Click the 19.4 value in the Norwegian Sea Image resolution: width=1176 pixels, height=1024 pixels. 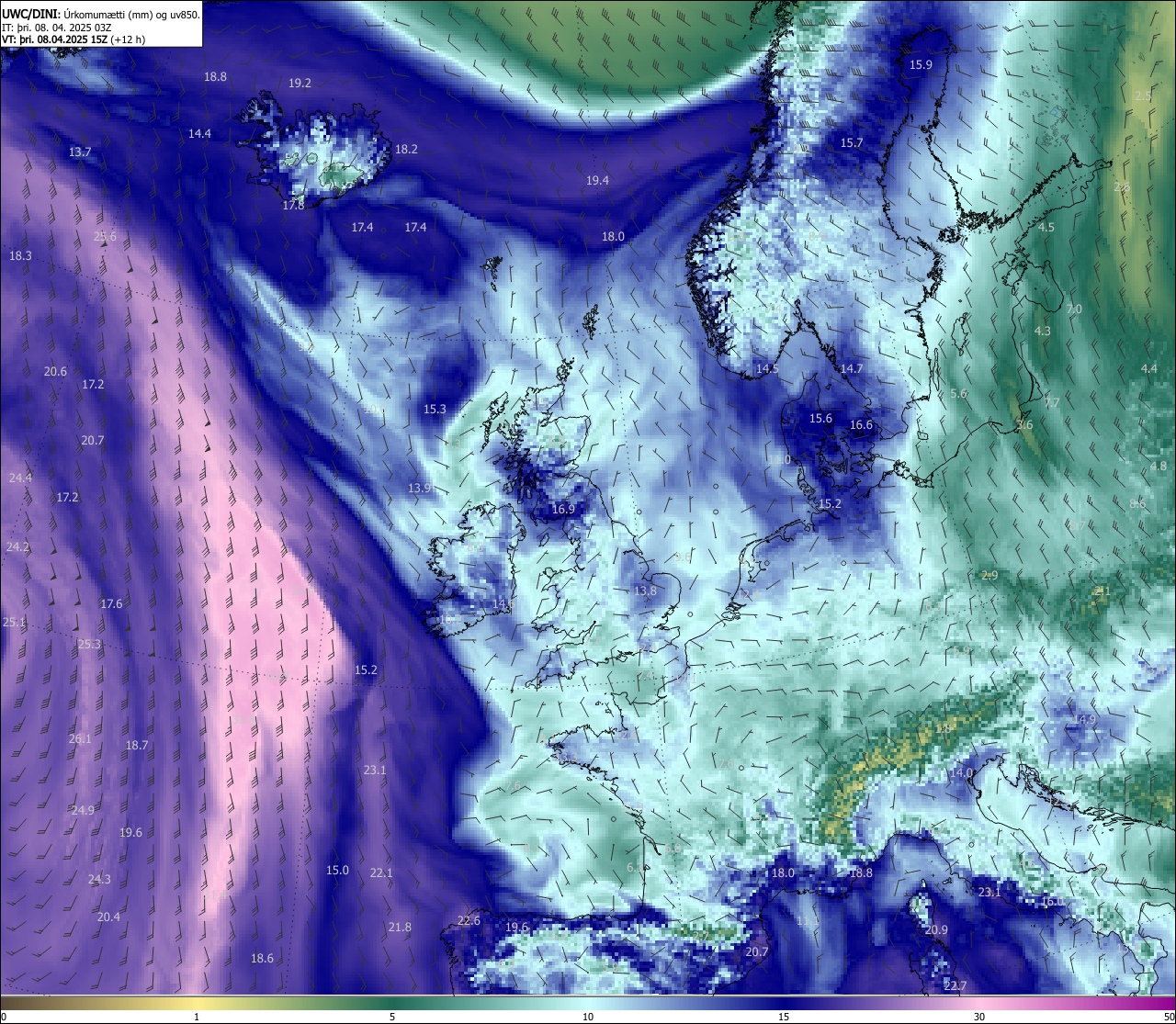[597, 180]
